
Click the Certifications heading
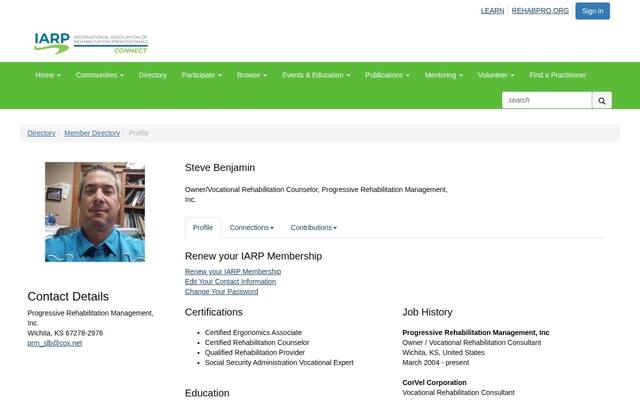pos(213,312)
